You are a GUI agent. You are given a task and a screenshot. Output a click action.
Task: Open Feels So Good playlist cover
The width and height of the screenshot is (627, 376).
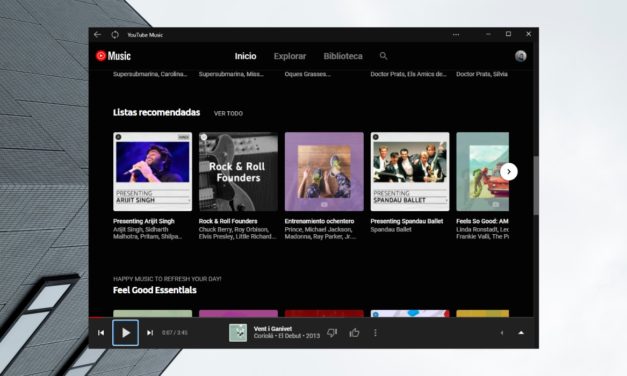(483, 172)
